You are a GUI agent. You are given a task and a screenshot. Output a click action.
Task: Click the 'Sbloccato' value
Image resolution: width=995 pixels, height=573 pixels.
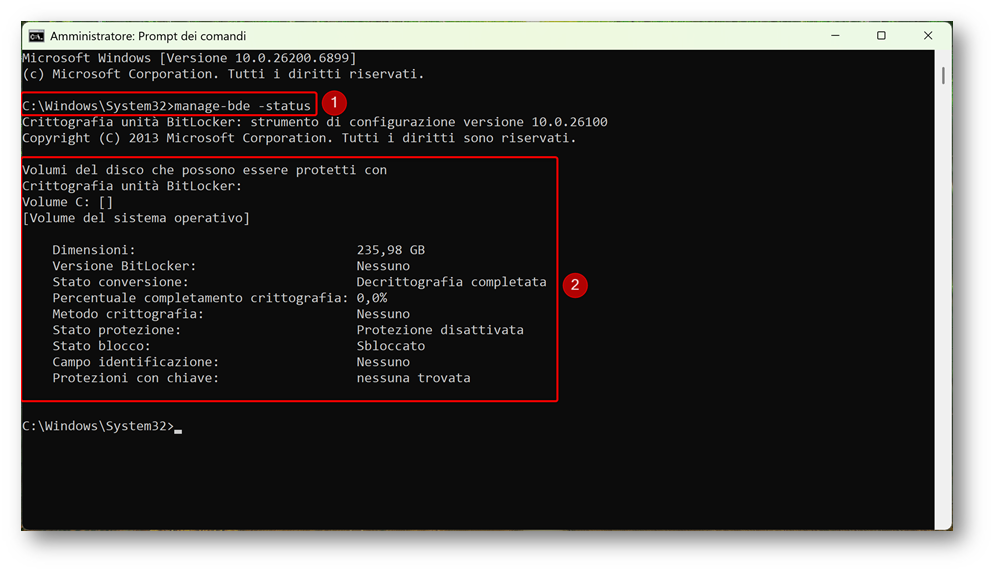pyautogui.click(x=390, y=346)
